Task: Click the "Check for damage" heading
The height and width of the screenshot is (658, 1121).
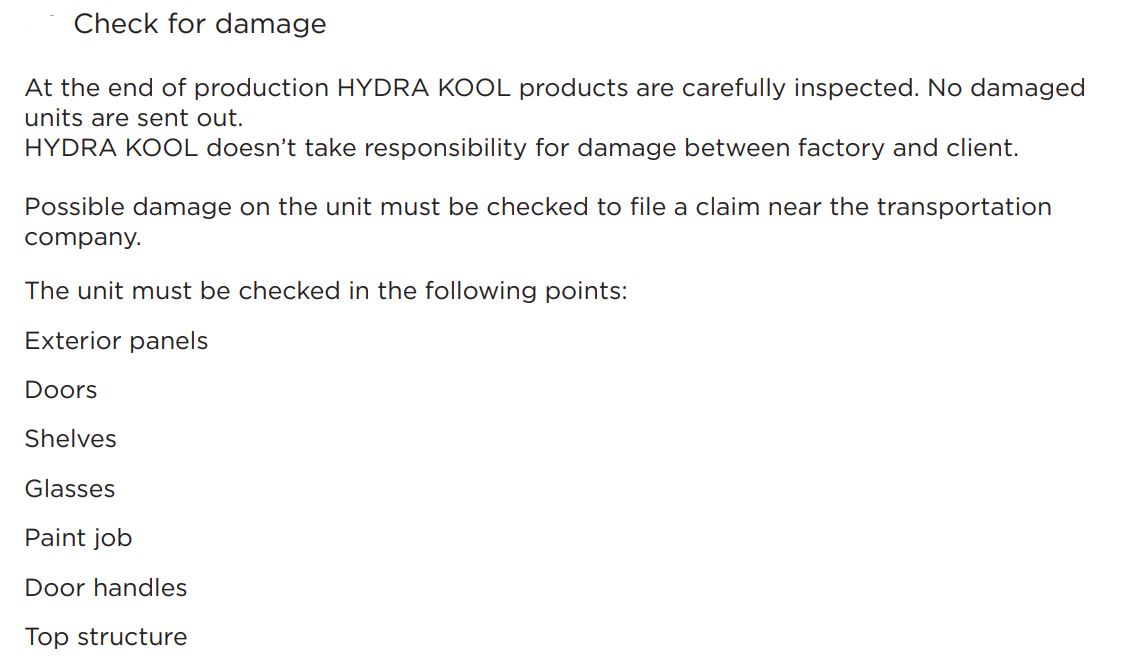Action: pos(199,24)
